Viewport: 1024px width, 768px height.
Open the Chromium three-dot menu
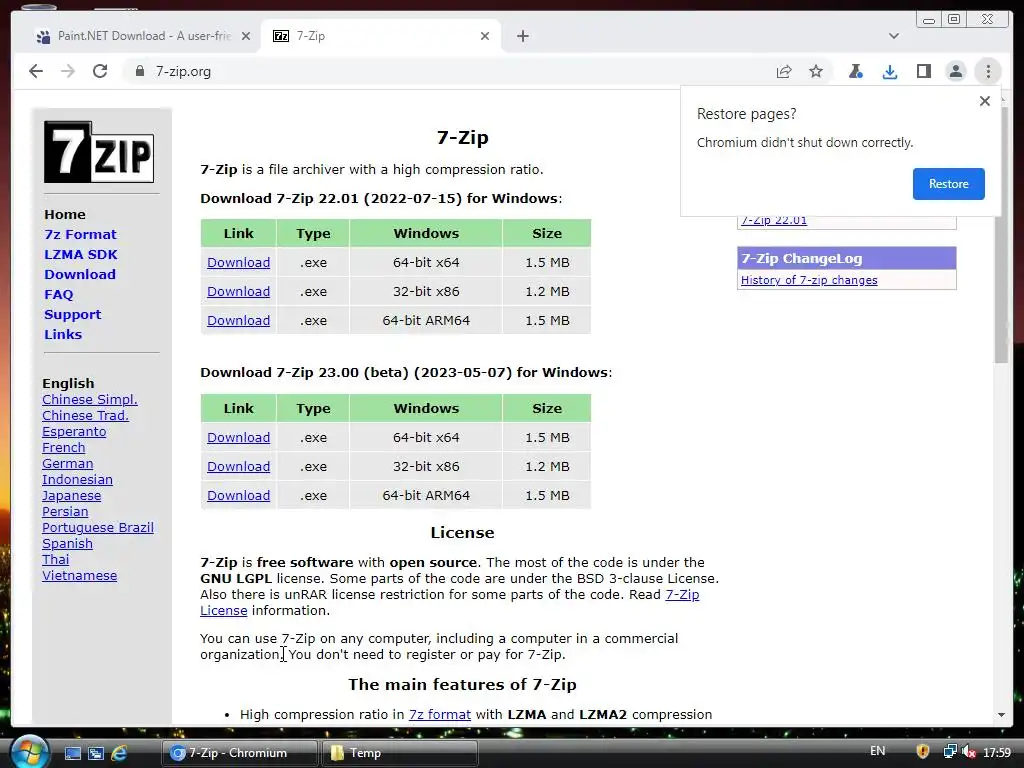988,71
